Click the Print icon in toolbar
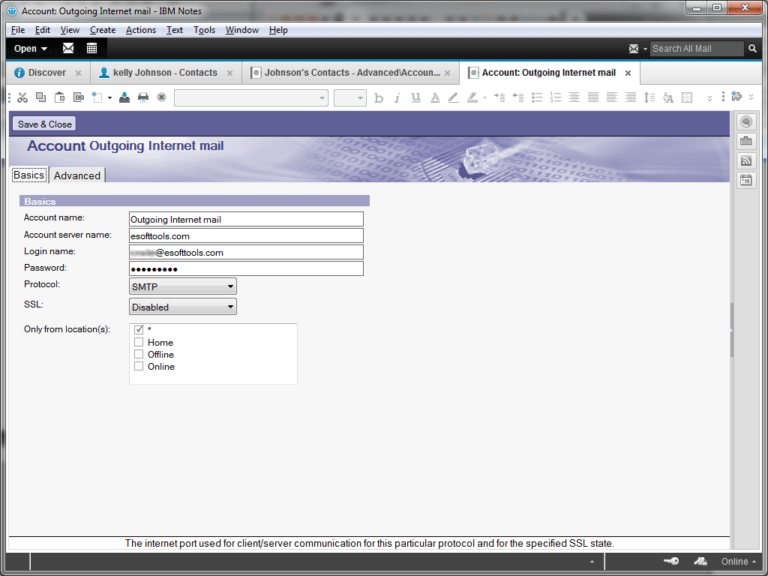 pyautogui.click(x=143, y=97)
